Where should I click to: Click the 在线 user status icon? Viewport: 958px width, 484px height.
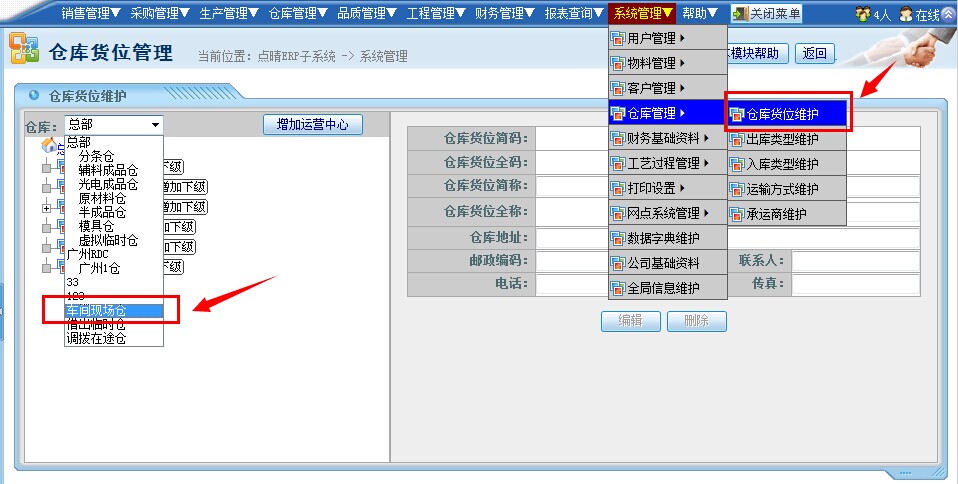coord(906,15)
